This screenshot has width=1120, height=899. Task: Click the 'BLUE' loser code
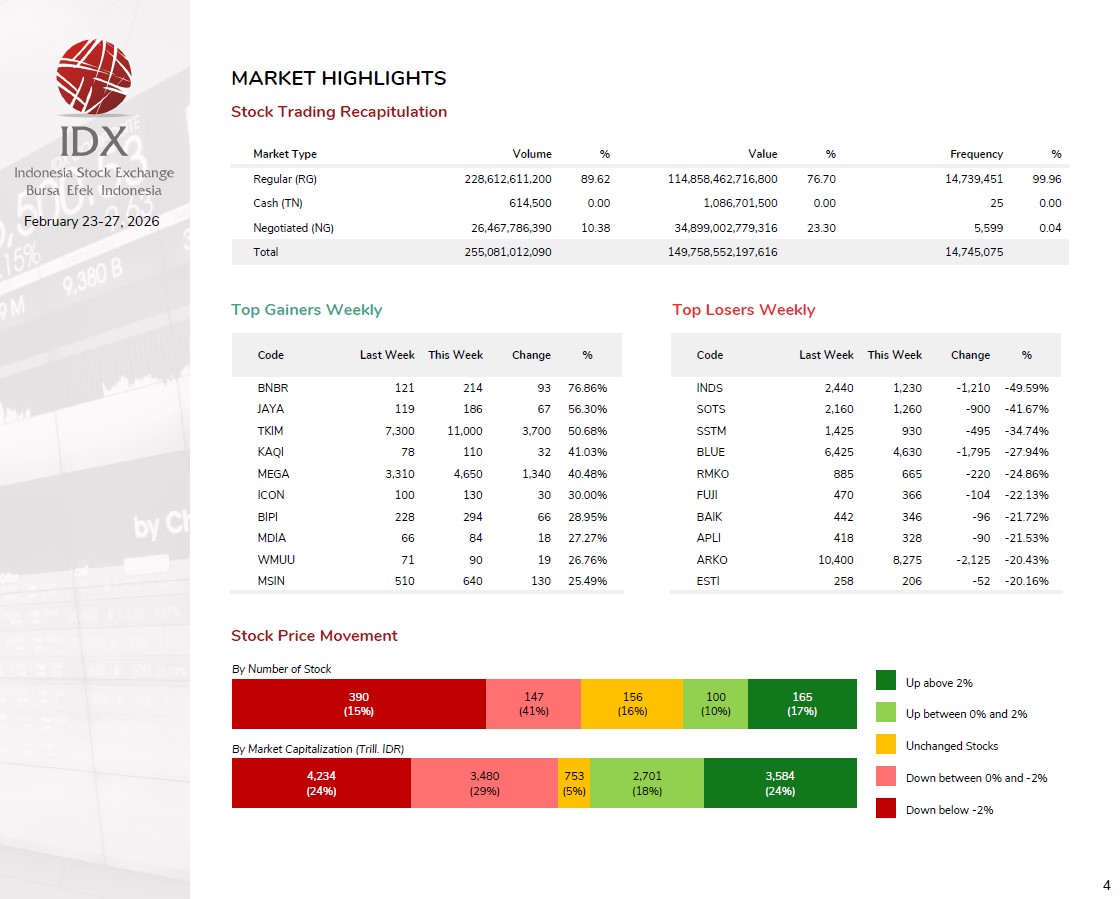(x=711, y=452)
